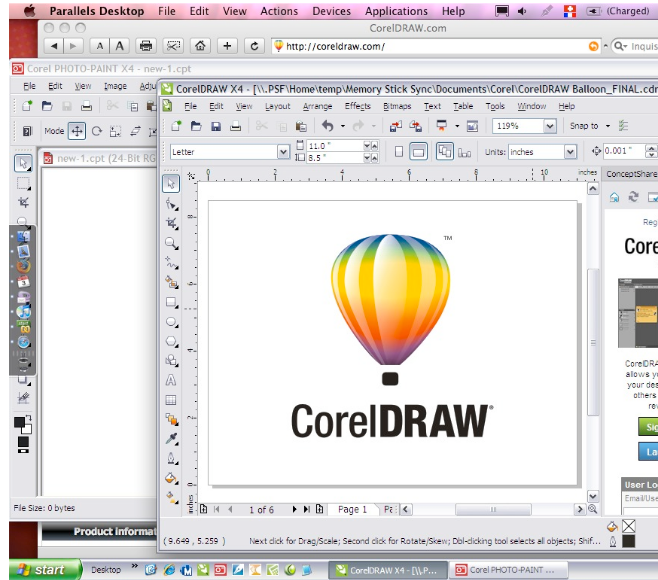Toggle portrait page orientation
Image resolution: width=658 pixels, height=580 pixels.
pos(399,151)
